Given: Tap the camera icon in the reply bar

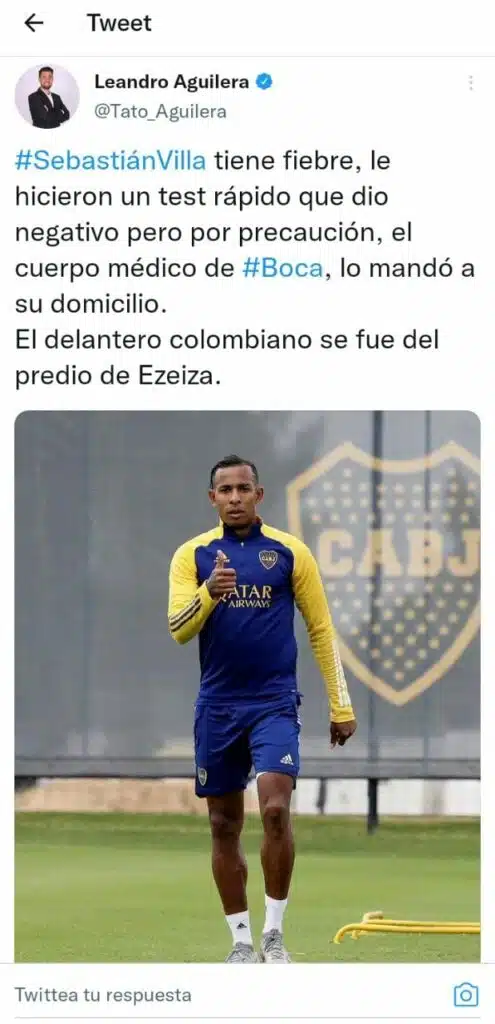Looking at the screenshot, I should (x=466, y=995).
